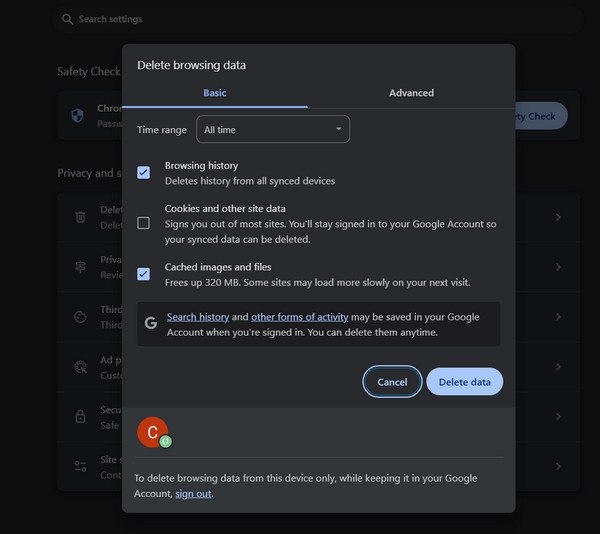This screenshot has height=534, width=600.
Task: Switch to the Advanced tab
Action: (411, 93)
